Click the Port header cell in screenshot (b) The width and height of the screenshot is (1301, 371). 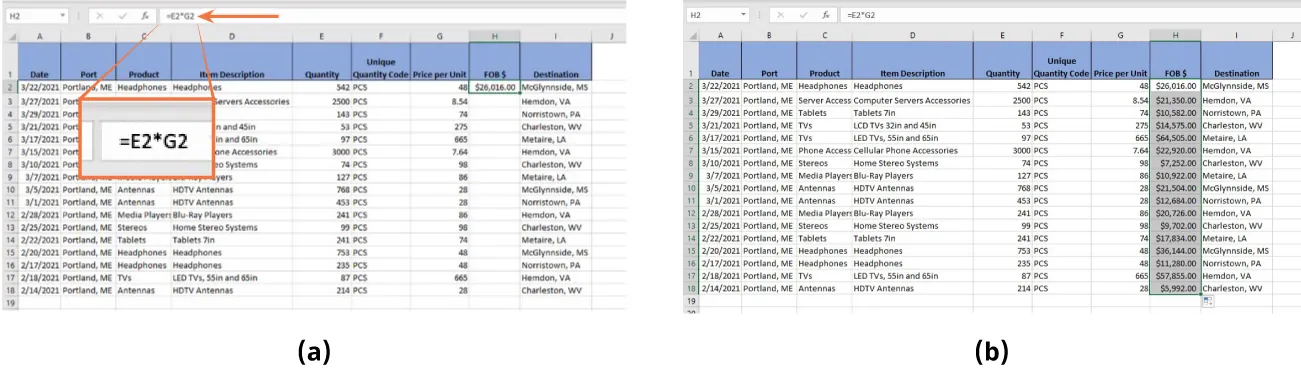(x=768, y=60)
